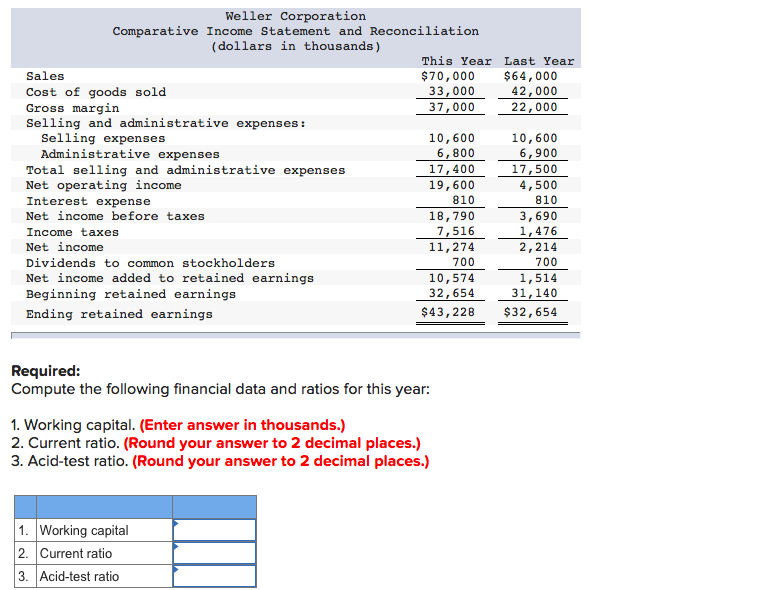The height and width of the screenshot is (590, 764).
Task: Click the 'Ending retained earnings' label
Action: (x=119, y=314)
